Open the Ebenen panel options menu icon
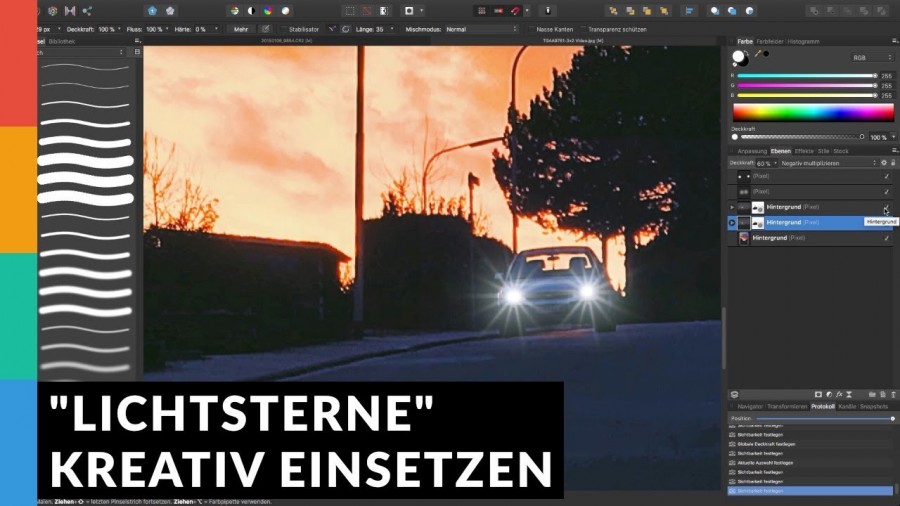This screenshot has height=506, width=900. coord(894,151)
